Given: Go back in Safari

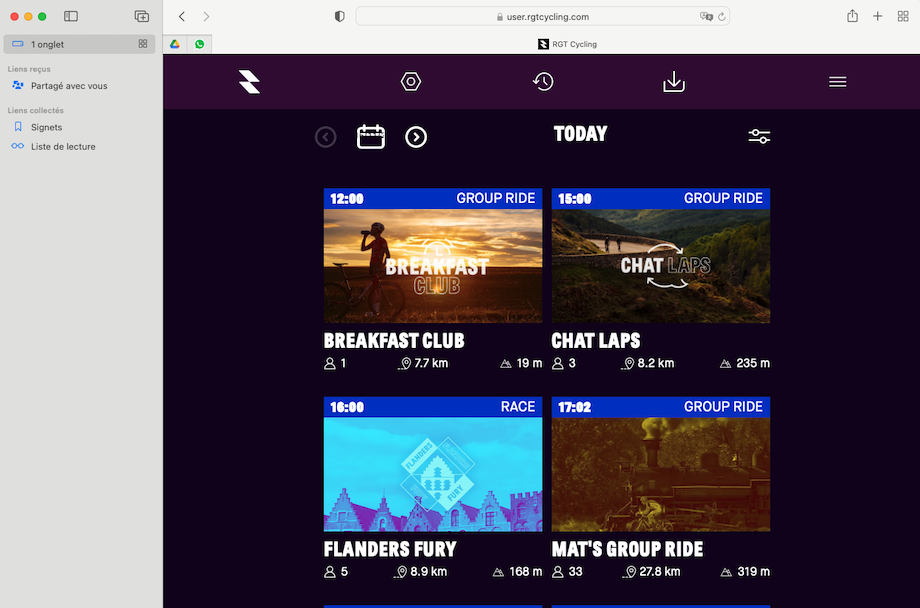Looking at the screenshot, I should [x=182, y=16].
